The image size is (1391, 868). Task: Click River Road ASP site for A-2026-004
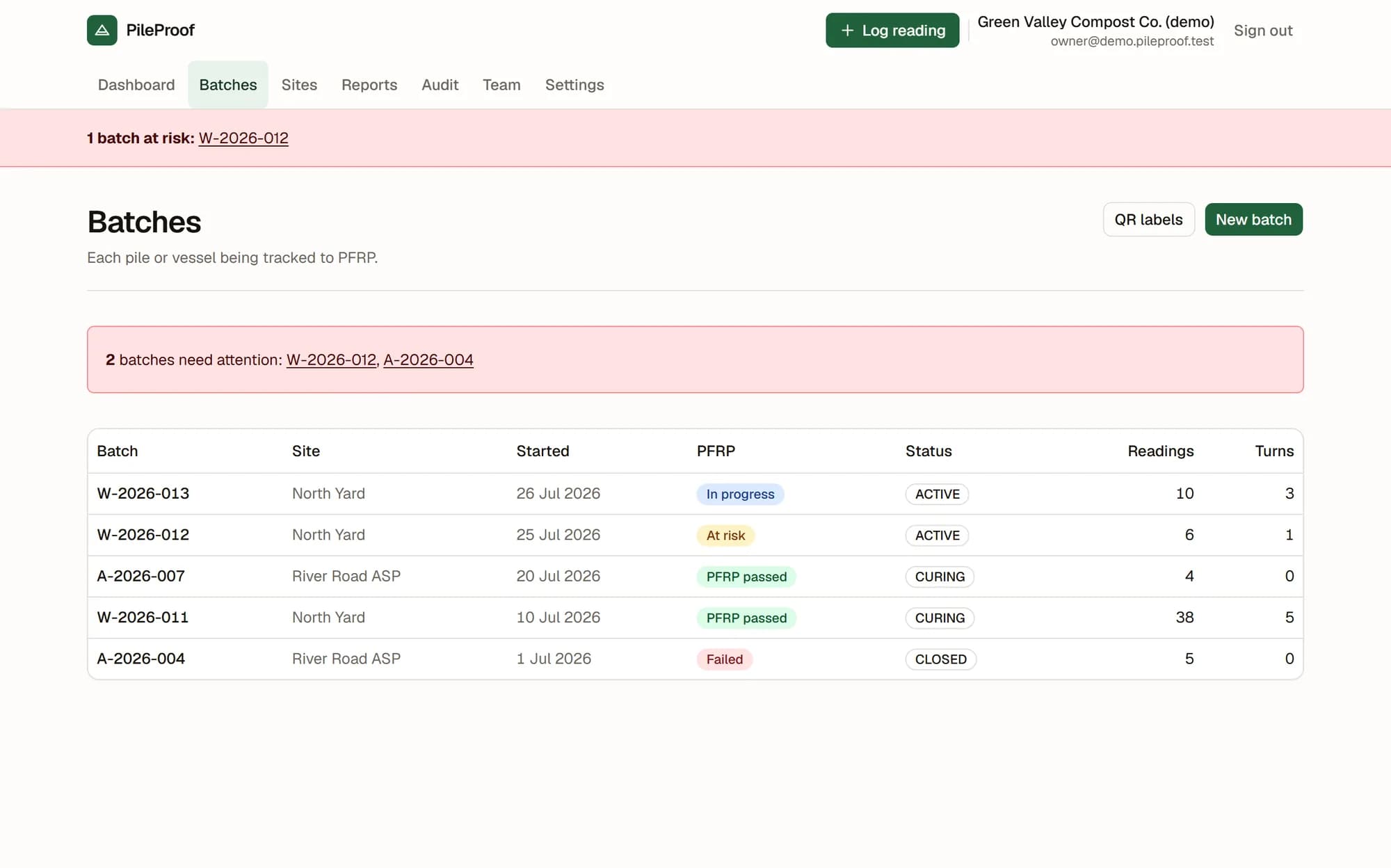pyautogui.click(x=346, y=658)
